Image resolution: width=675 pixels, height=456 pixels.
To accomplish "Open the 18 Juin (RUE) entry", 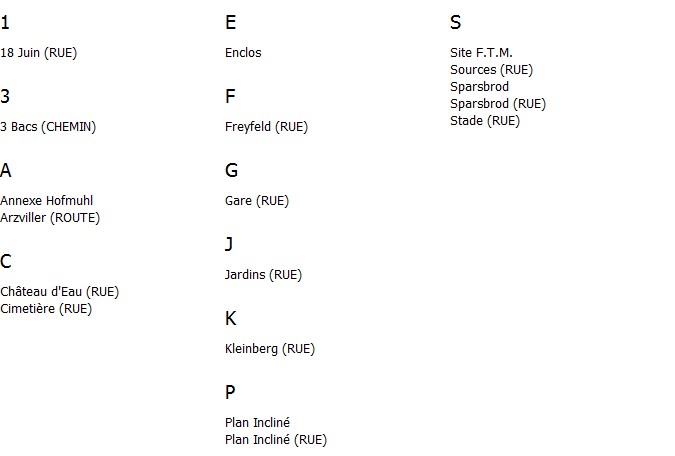I will pos(38,53).
